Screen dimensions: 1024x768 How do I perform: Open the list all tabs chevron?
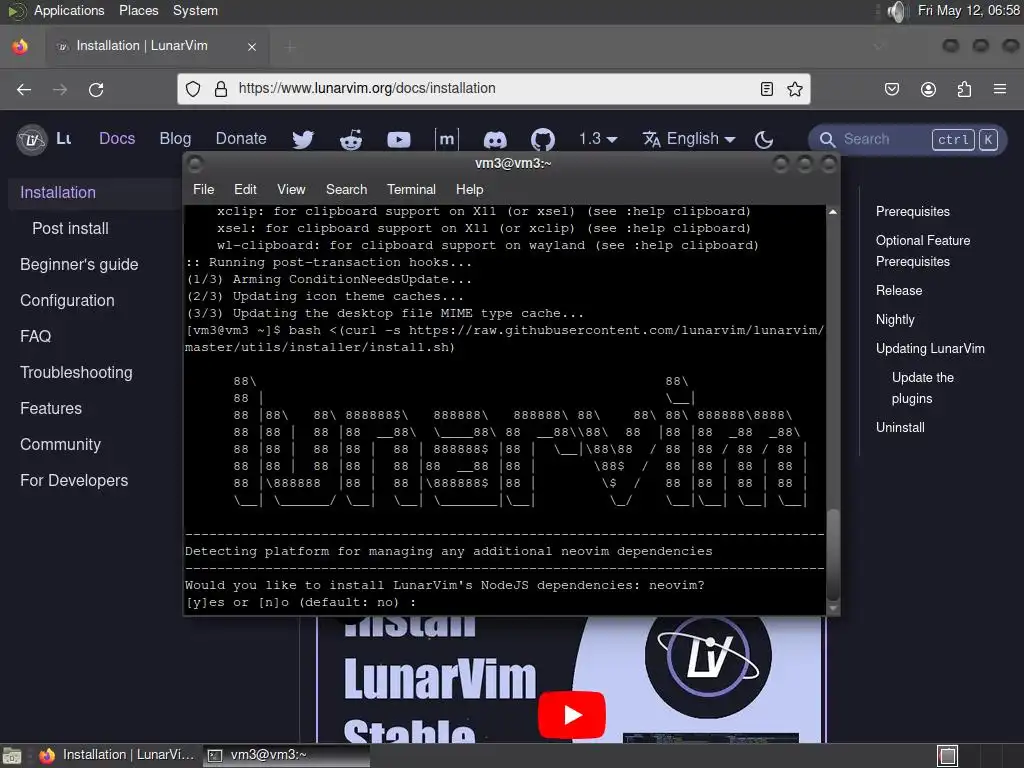pyautogui.click(x=879, y=46)
